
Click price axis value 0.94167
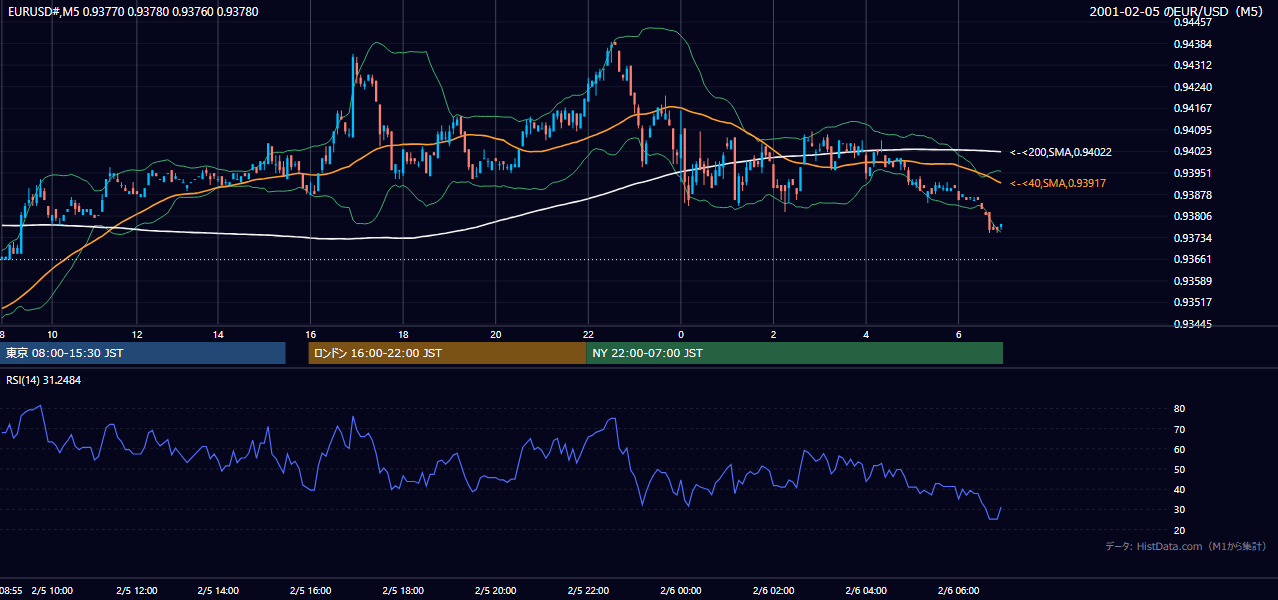coord(1194,108)
